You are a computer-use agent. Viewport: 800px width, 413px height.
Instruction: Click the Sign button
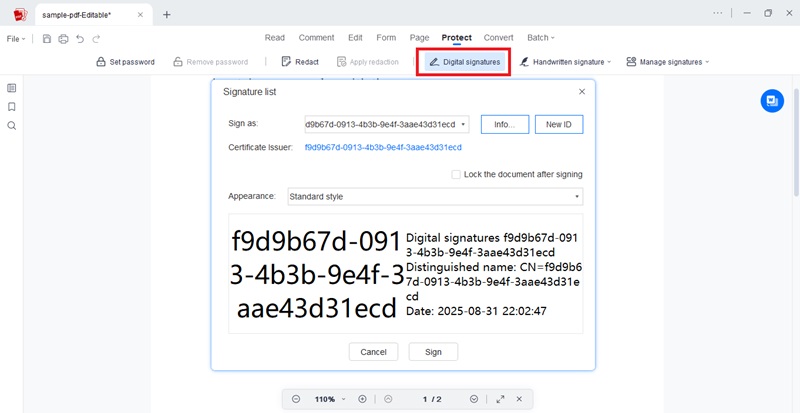[x=433, y=352]
